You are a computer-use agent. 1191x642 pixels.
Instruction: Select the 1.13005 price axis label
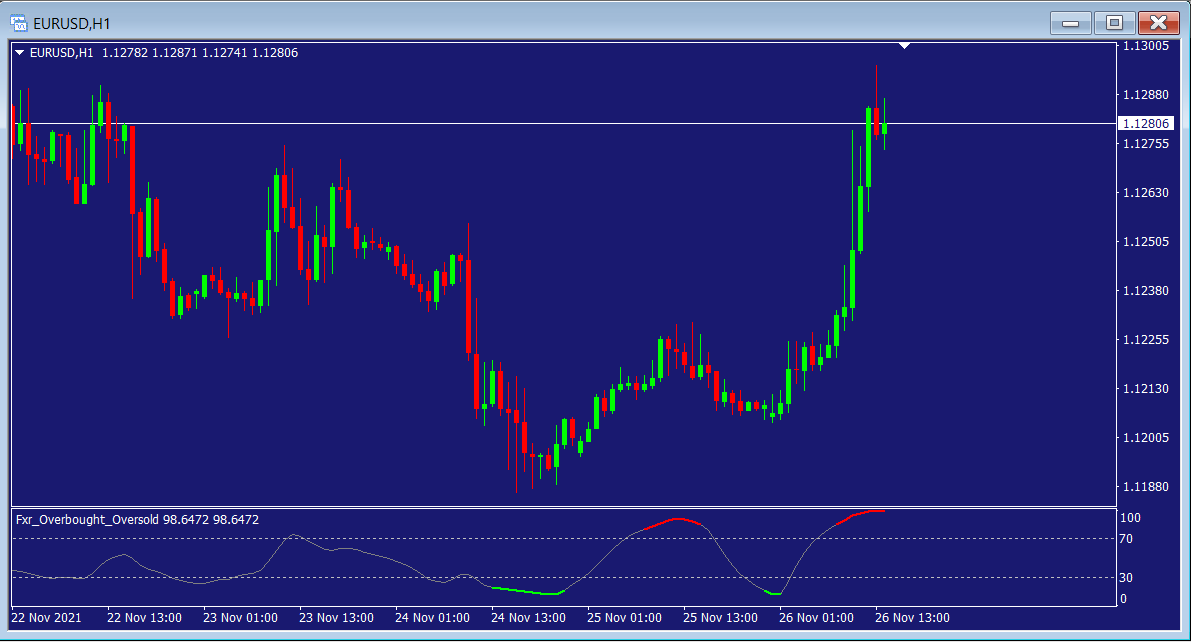pos(1146,46)
